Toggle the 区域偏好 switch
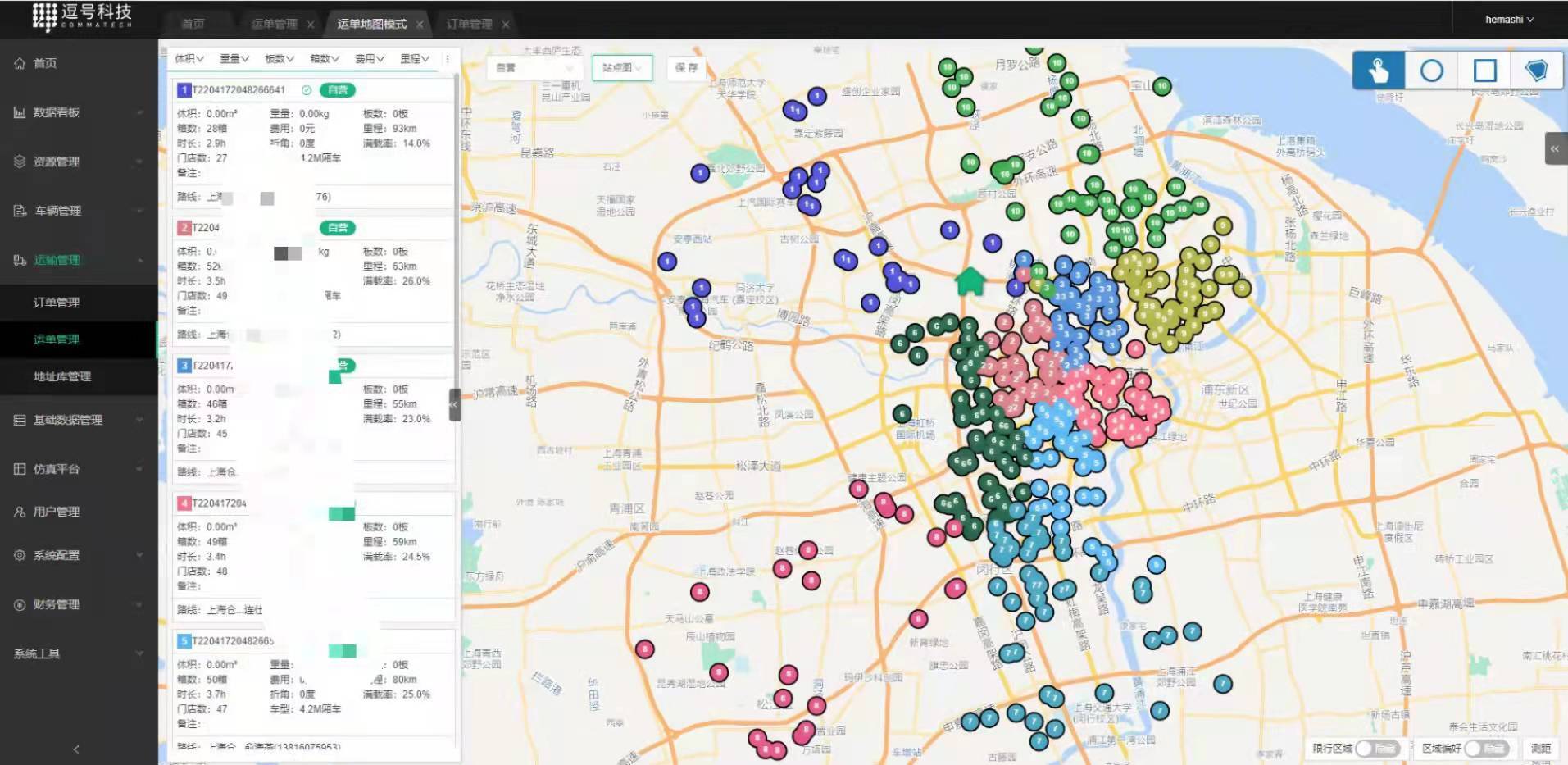Screen dimensions: 1568x765 [1485, 748]
